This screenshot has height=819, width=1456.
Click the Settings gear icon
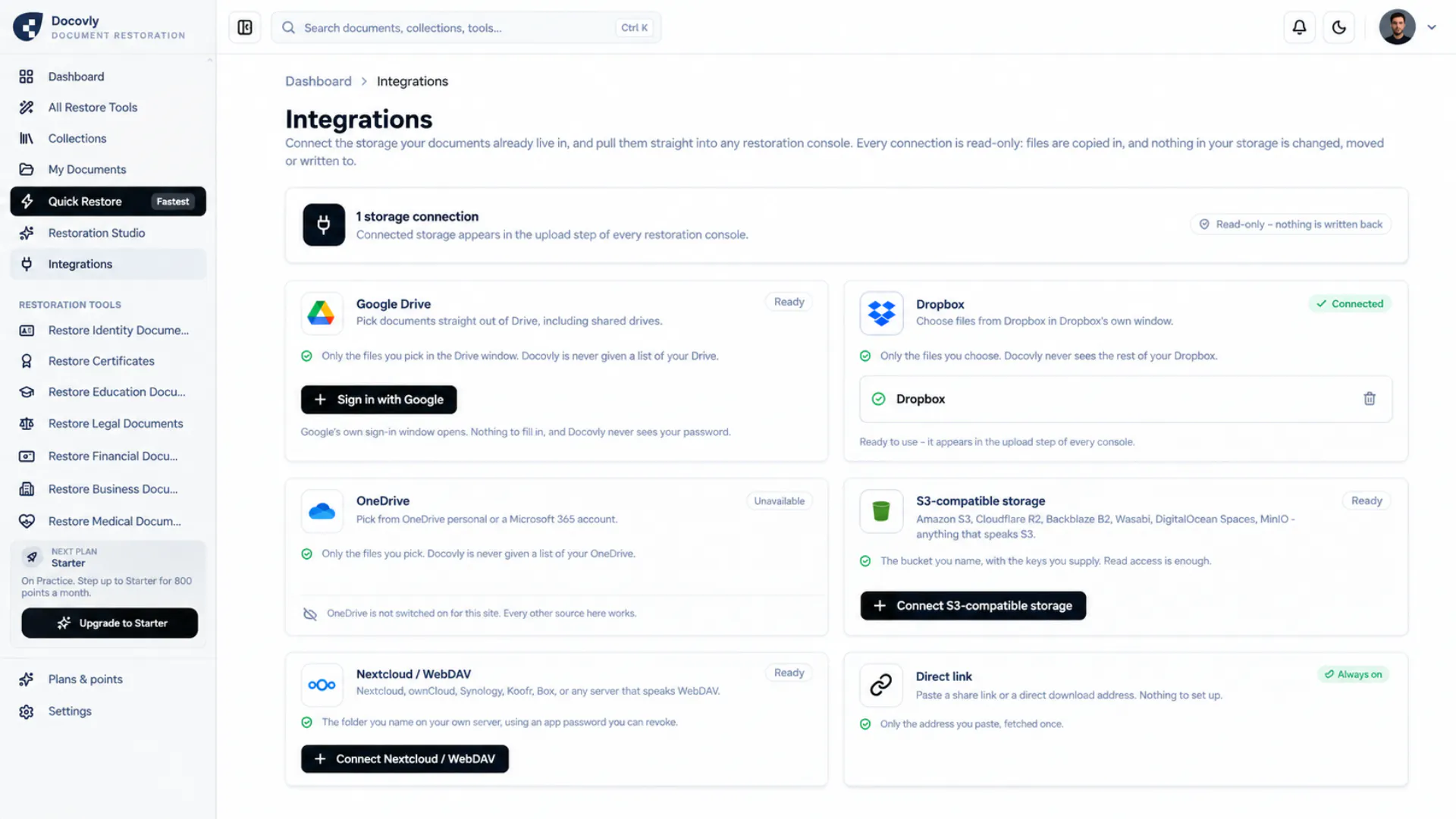27,712
